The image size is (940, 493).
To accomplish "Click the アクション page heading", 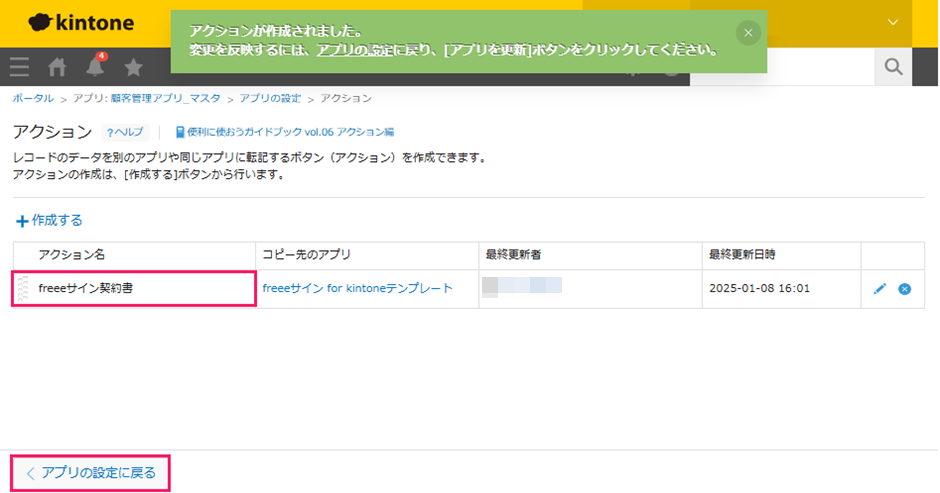I will point(53,132).
